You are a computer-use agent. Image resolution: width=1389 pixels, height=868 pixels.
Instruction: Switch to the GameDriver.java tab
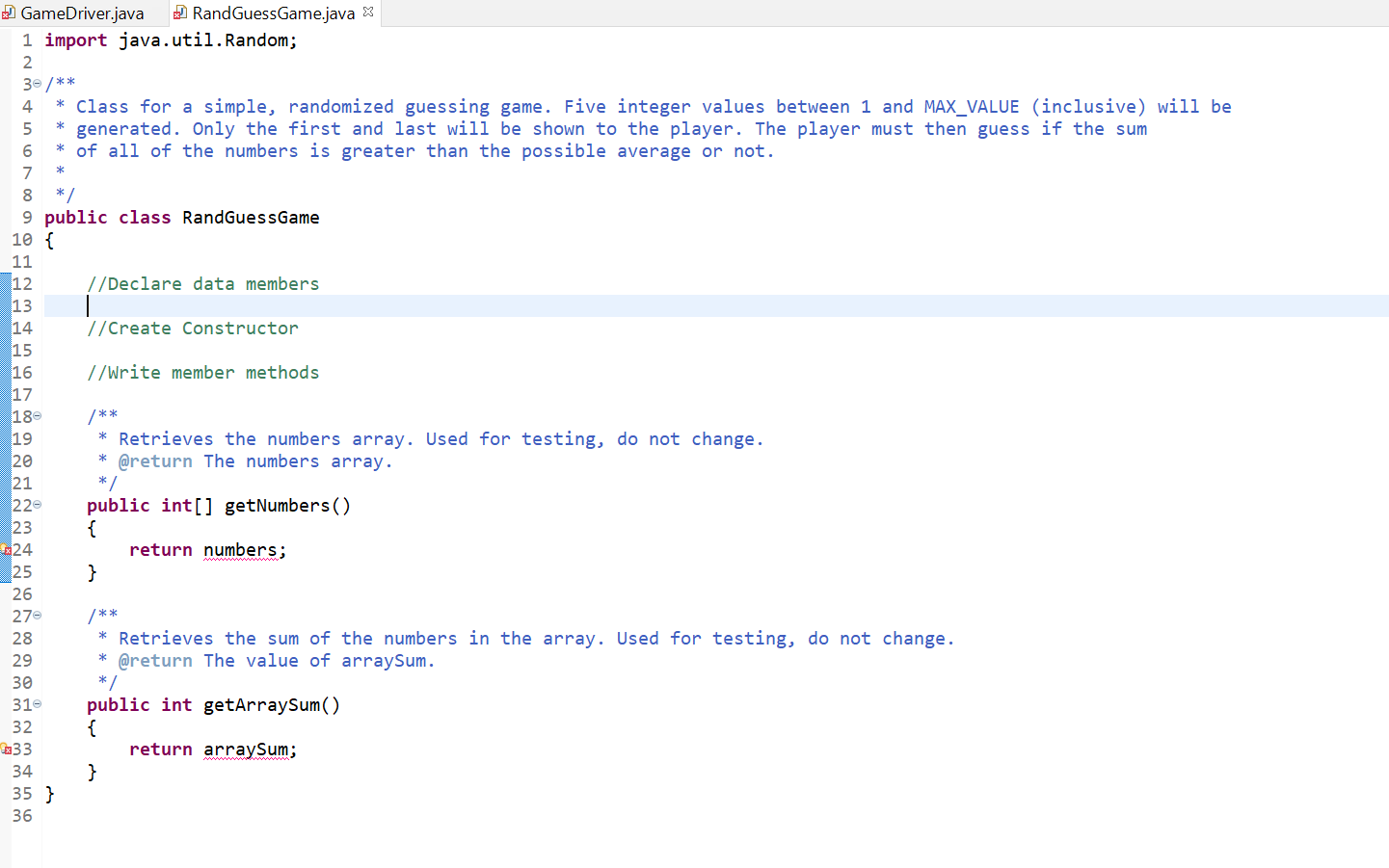pyautogui.click(x=82, y=13)
